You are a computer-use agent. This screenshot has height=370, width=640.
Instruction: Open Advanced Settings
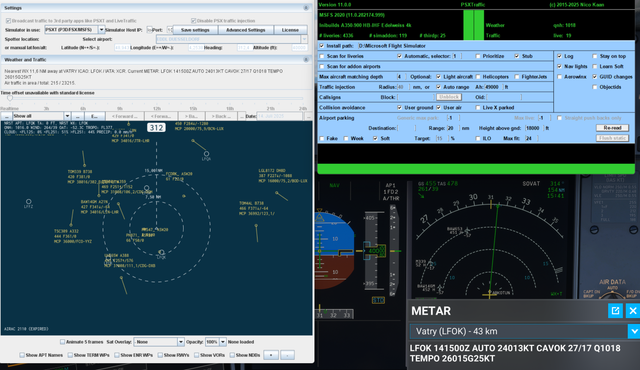(245, 30)
